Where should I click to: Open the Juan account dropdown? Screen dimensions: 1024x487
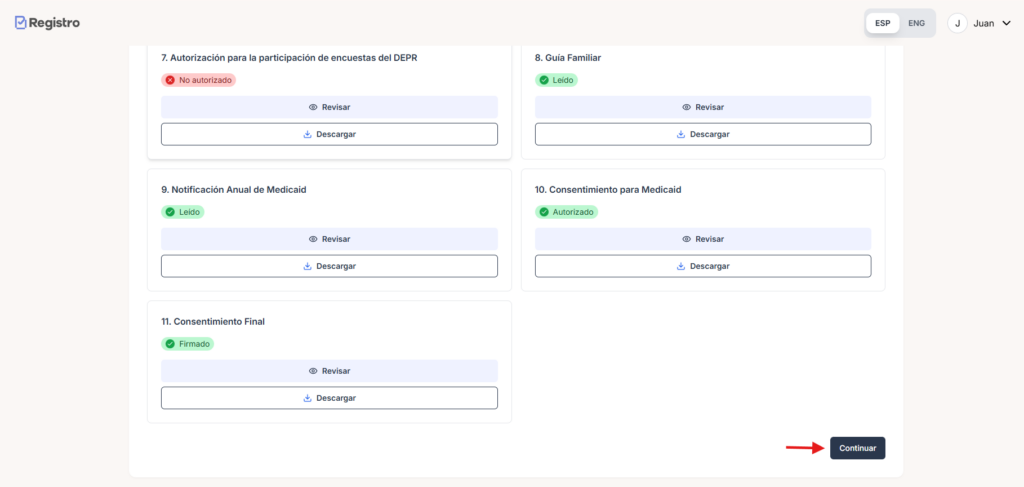(984, 23)
